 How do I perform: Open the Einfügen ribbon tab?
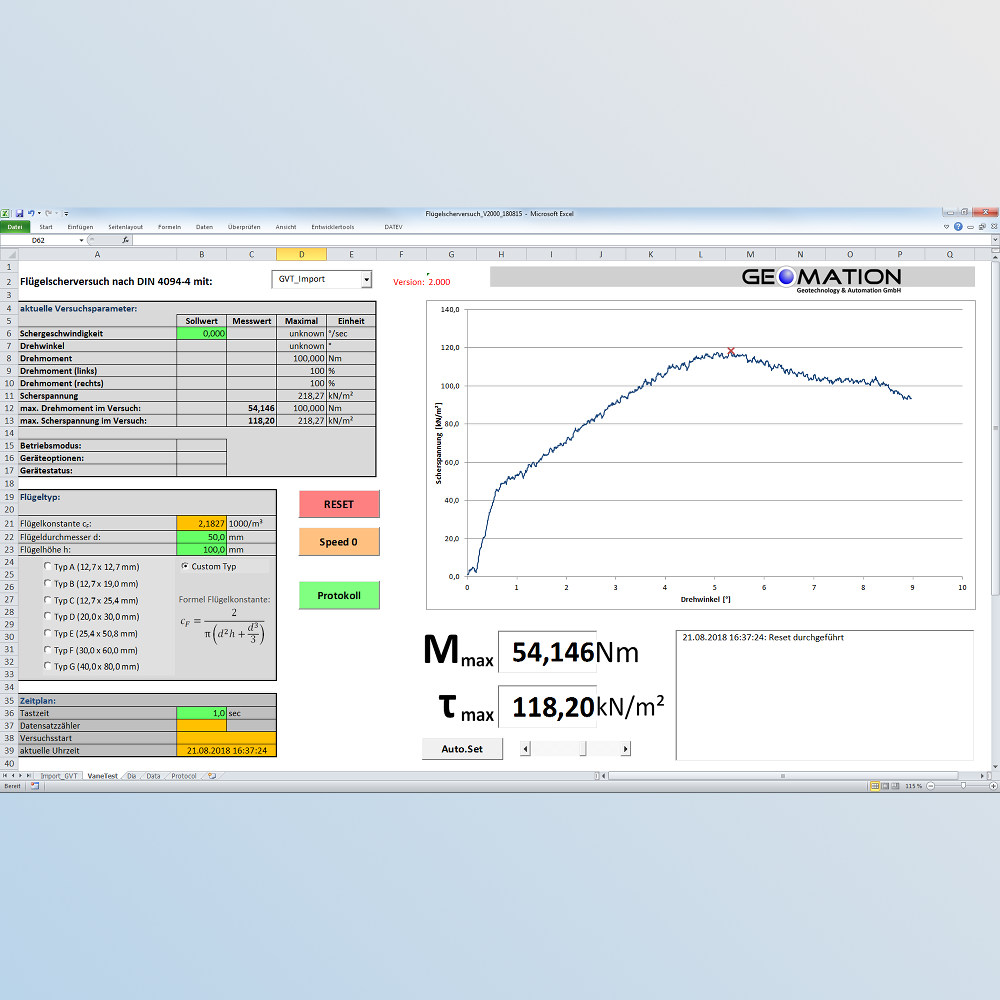(80, 227)
